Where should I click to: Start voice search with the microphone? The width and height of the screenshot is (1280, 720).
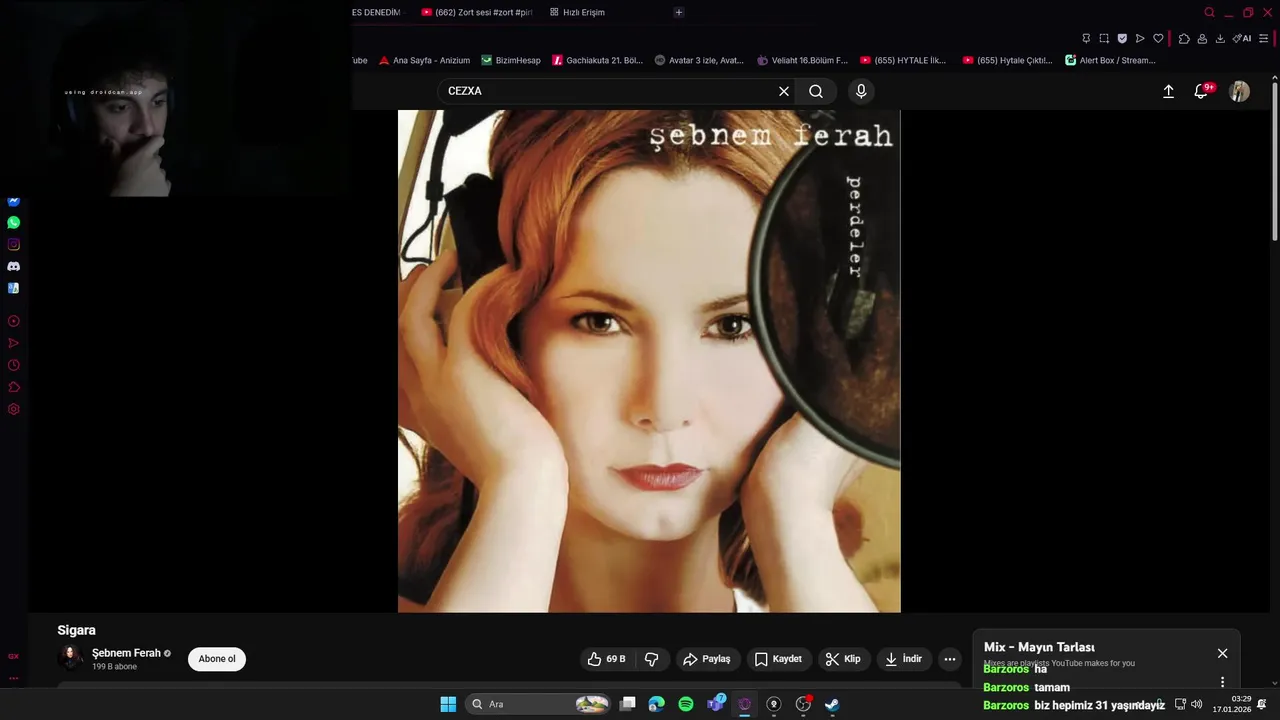pos(861,91)
